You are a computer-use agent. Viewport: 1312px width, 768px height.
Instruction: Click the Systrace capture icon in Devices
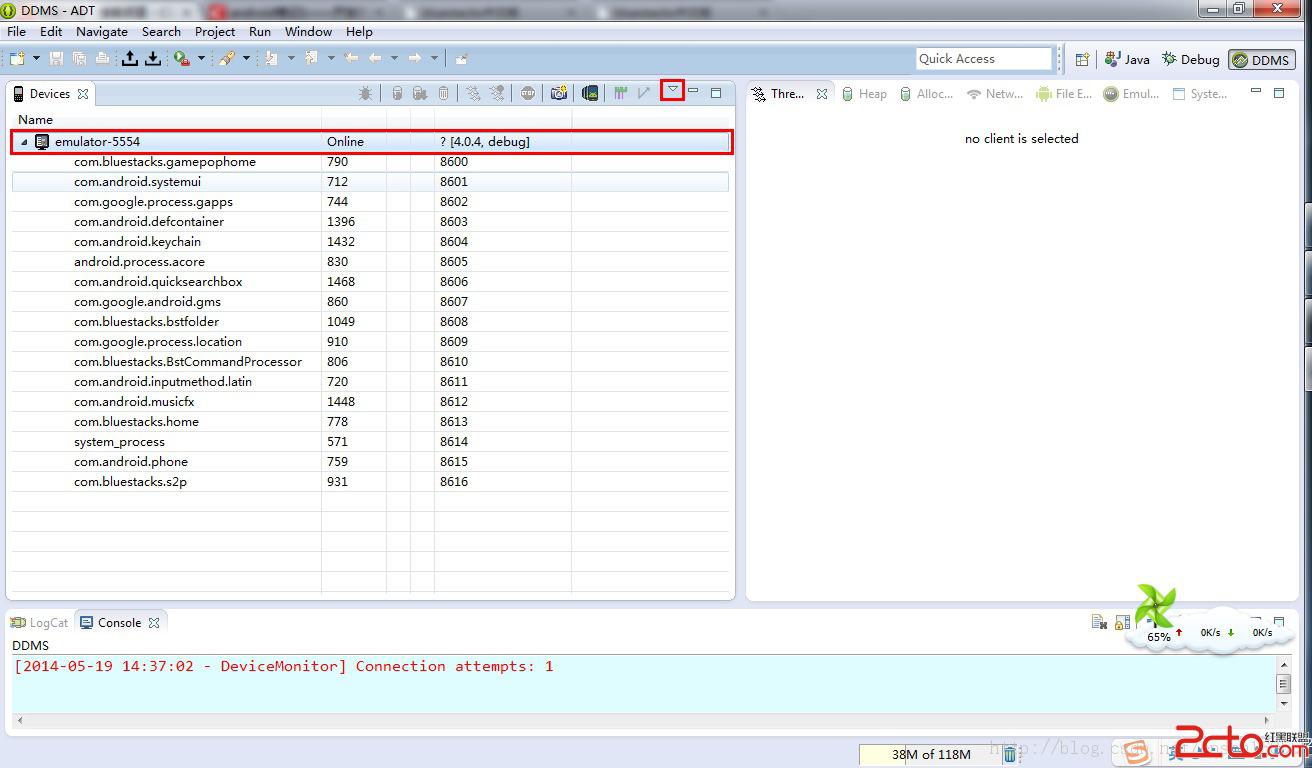pos(621,93)
